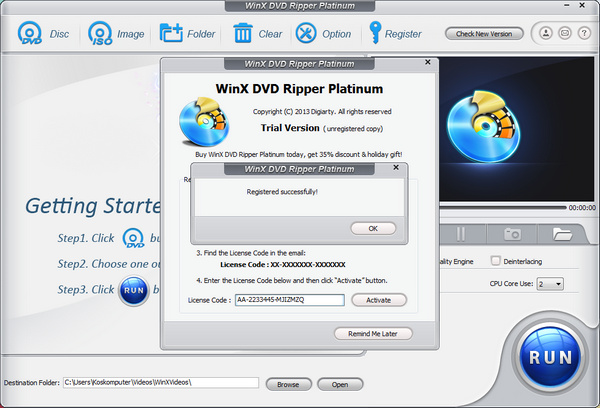Start ripping with the big RUN button
This screenshot has width=600, height=408.
point(550,357)
